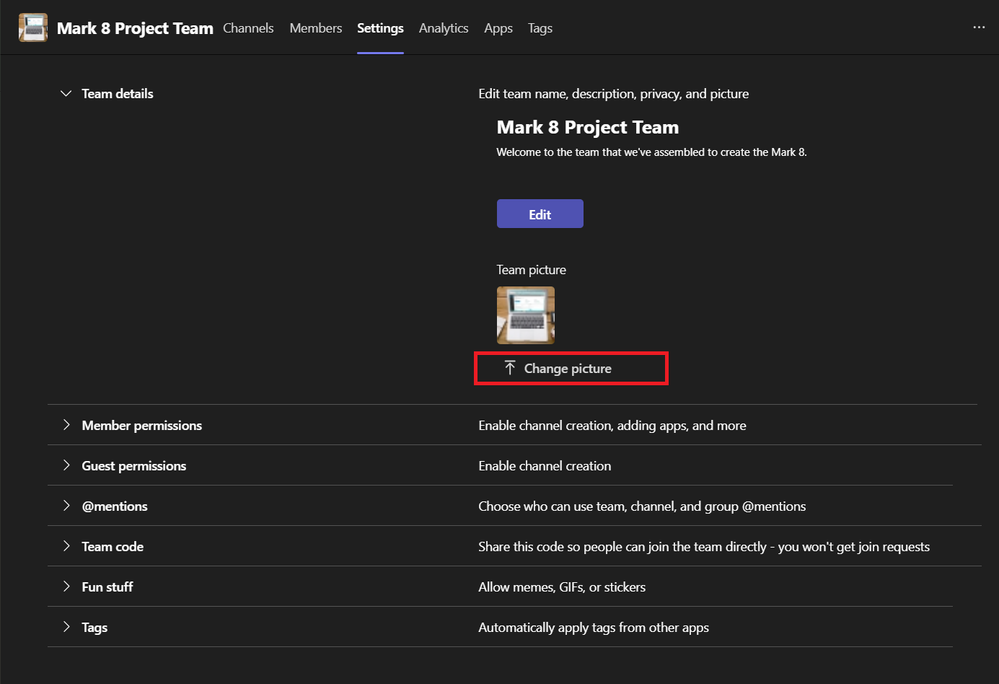Click the Fun stuff label

tap(107, 587)
